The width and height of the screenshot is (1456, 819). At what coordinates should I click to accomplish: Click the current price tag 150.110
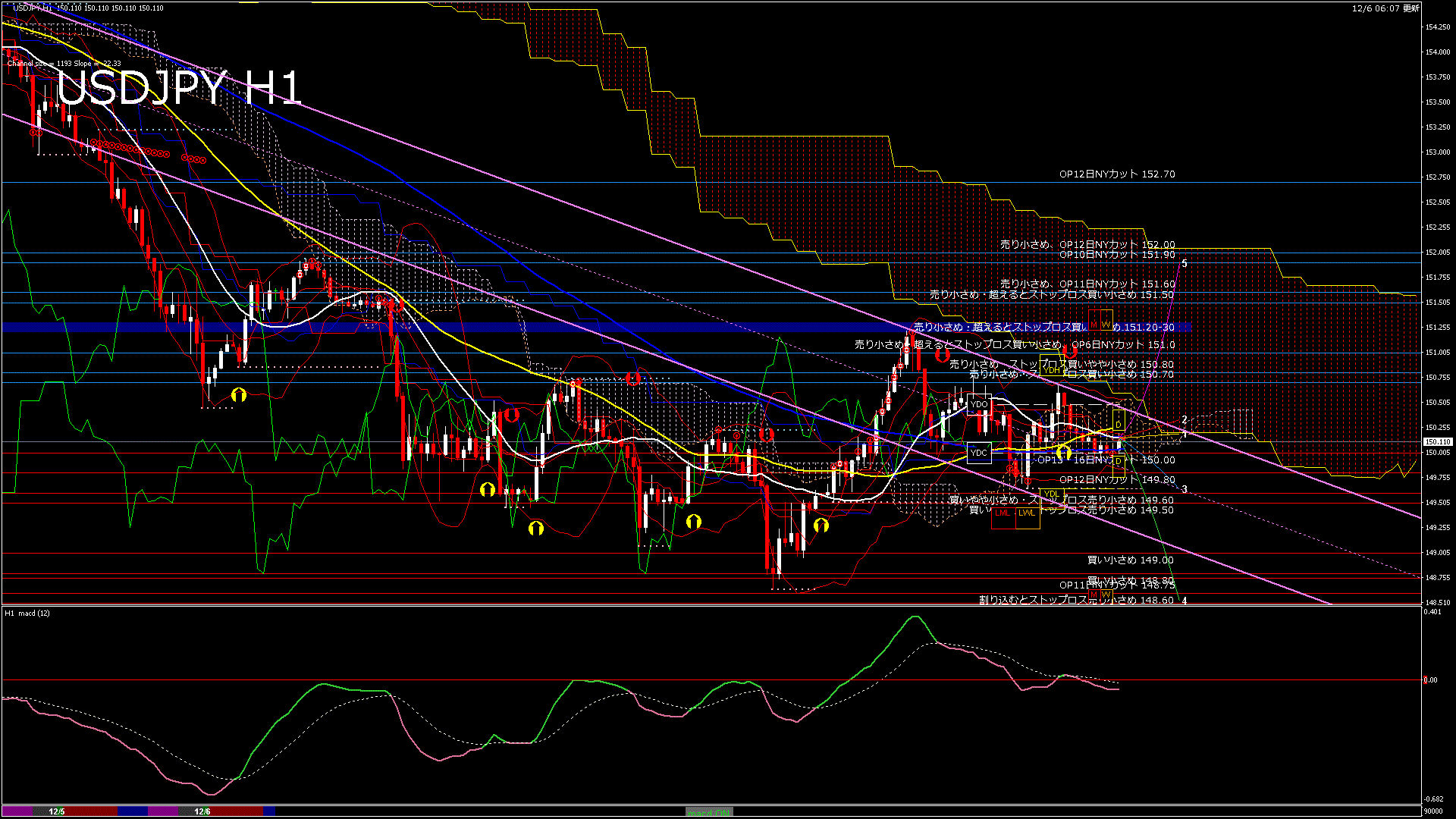1438,441
